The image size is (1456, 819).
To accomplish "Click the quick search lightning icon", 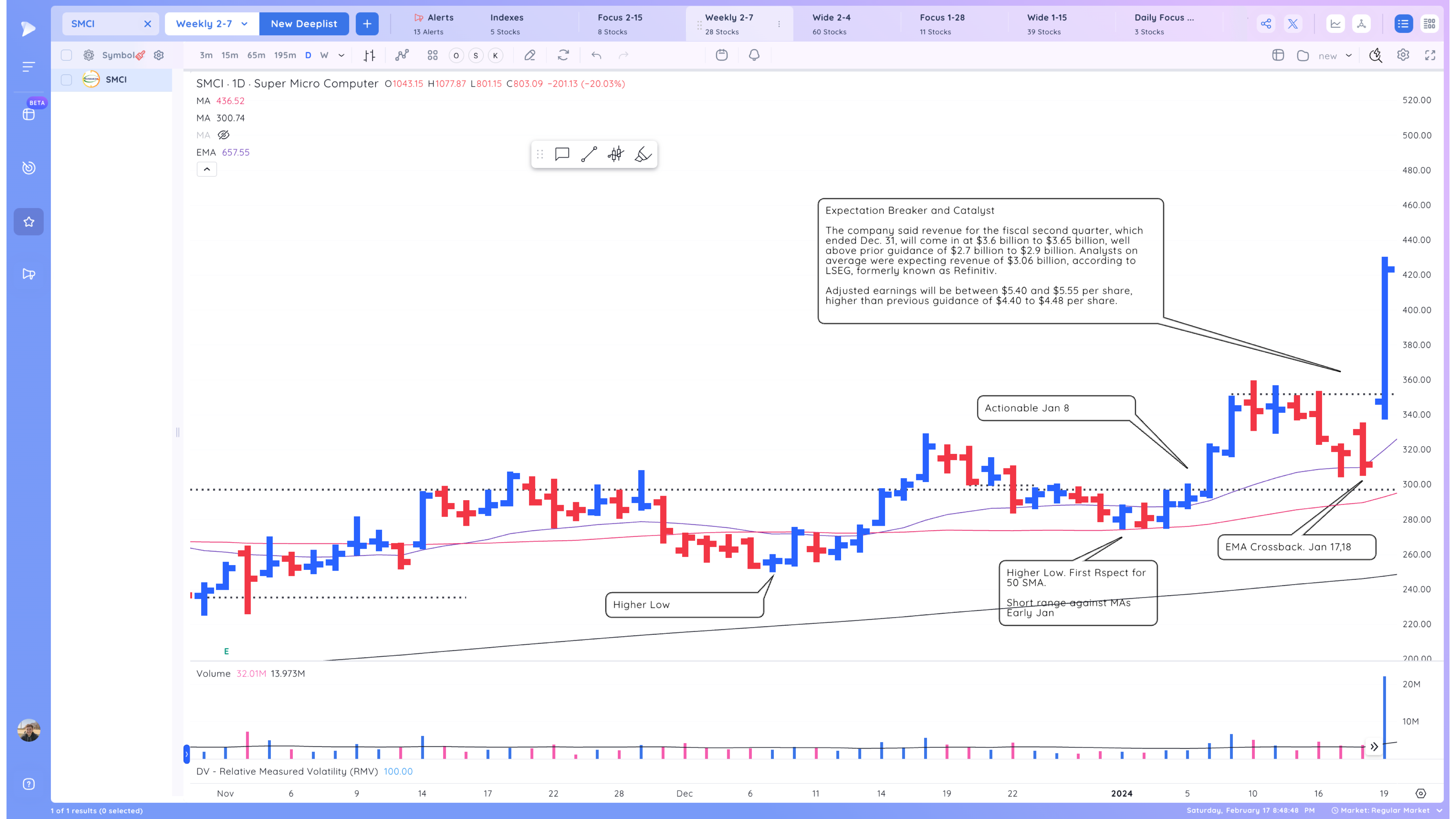I will pyautogui.click(x=1376, y=55).
